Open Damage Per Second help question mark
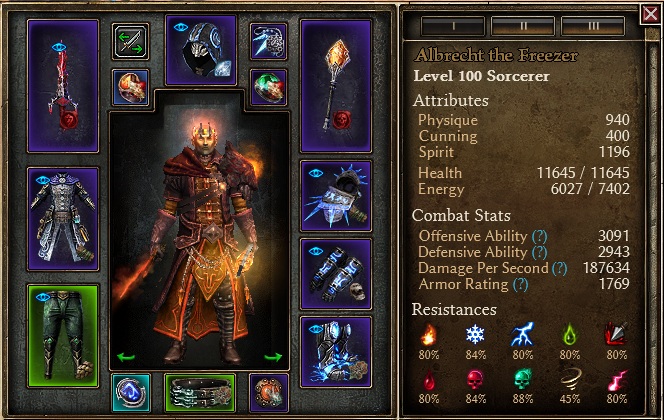This screenshot has height=420, width=664. 559,268
